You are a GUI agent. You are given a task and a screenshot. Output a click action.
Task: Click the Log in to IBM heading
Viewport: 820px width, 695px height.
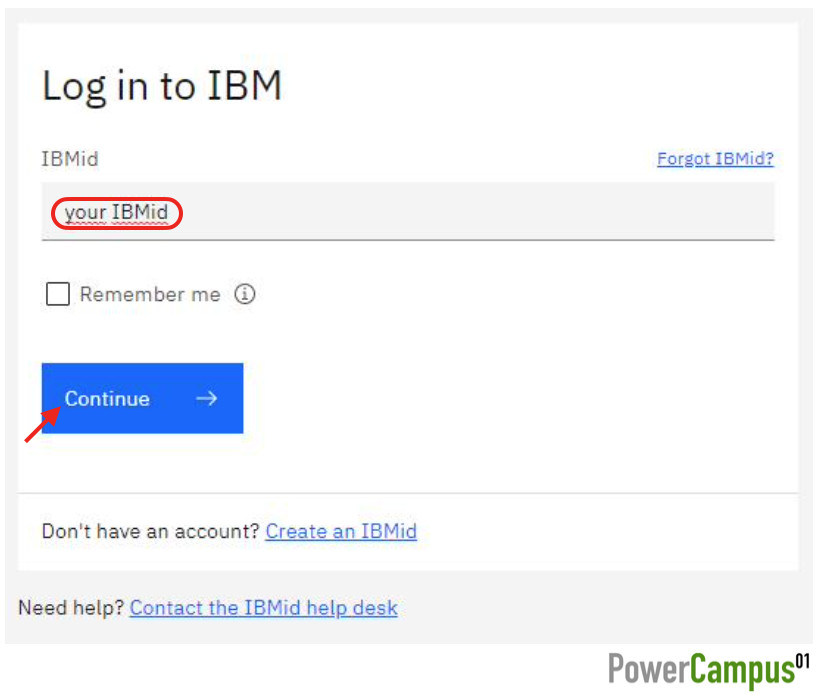pos(162,86)
